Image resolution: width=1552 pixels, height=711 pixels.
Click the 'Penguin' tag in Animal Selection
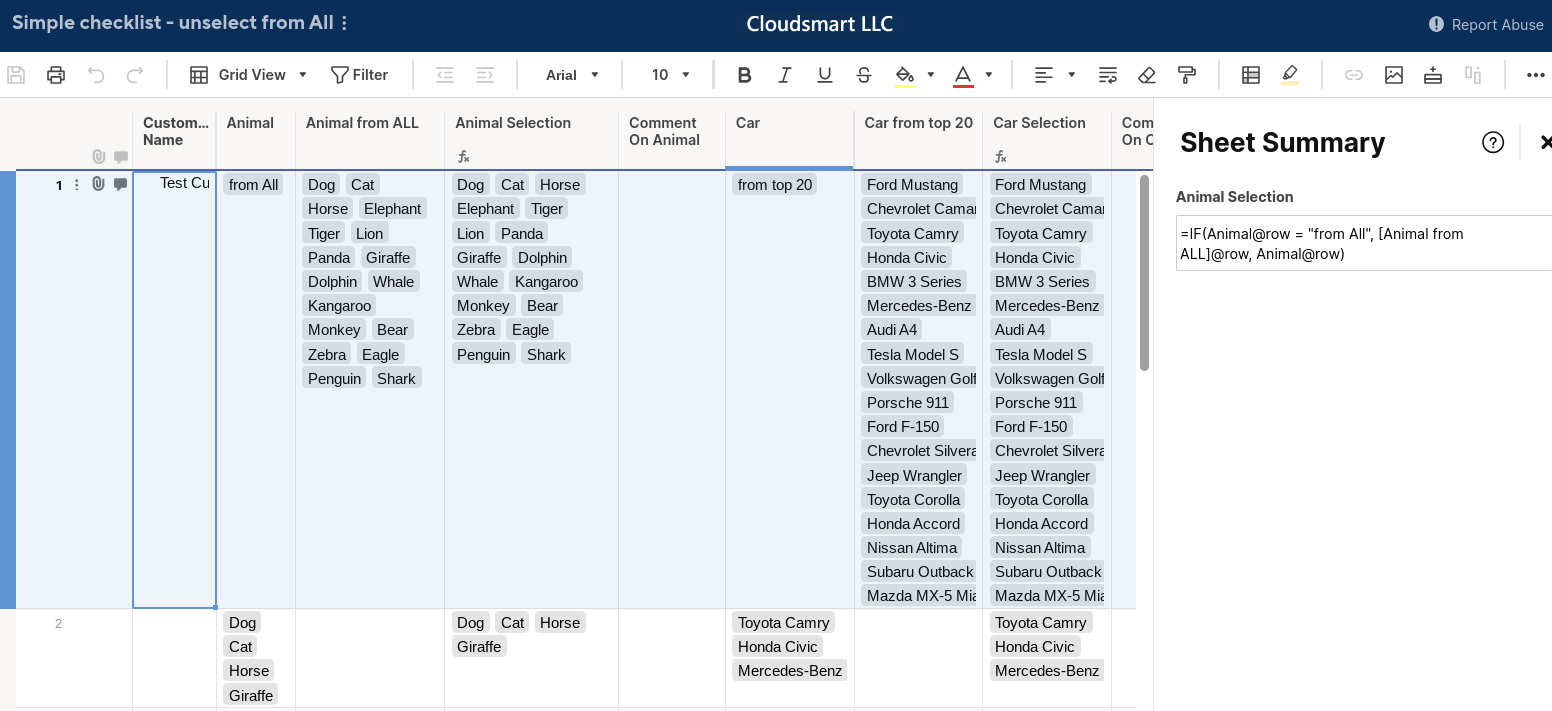483,354
